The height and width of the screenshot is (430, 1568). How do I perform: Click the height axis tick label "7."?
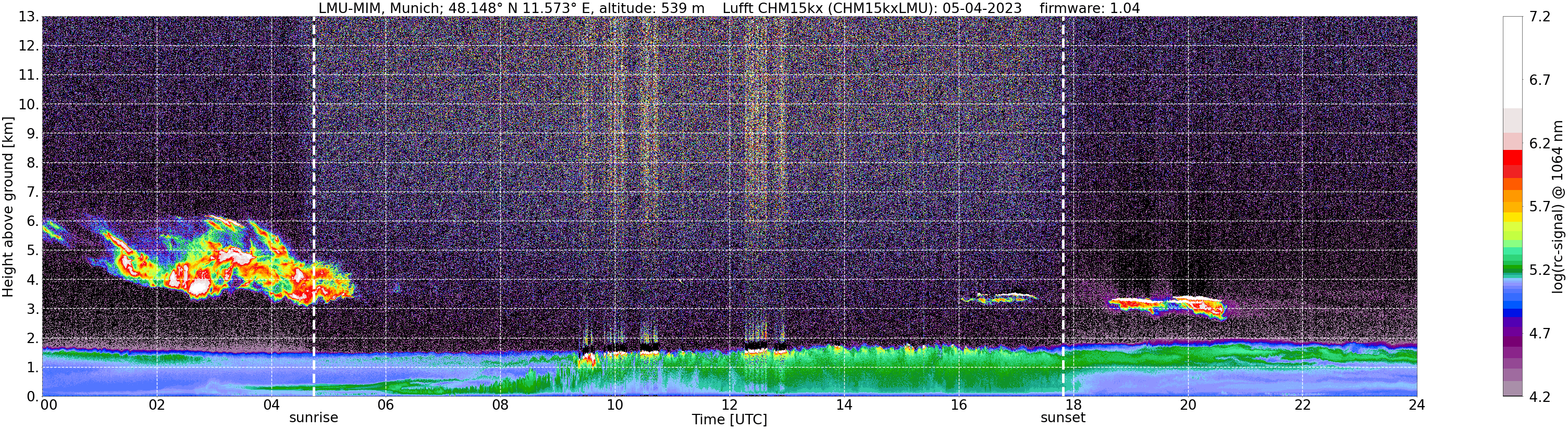pos(33,192)
